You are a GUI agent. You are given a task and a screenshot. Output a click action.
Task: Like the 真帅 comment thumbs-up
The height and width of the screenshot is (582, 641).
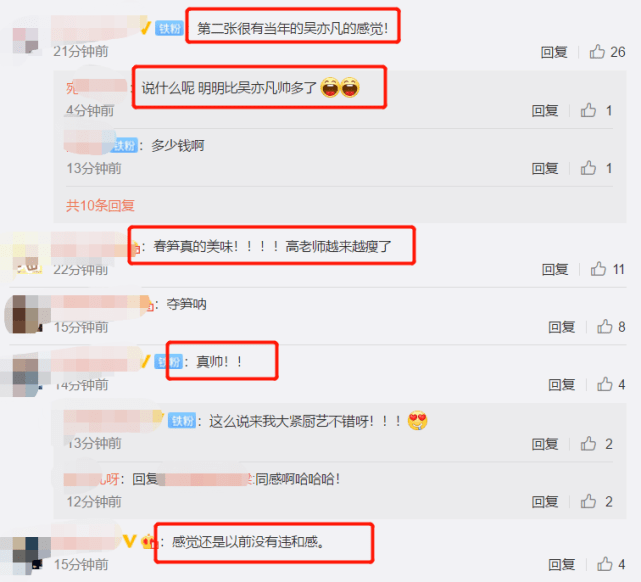click(605, 384)
